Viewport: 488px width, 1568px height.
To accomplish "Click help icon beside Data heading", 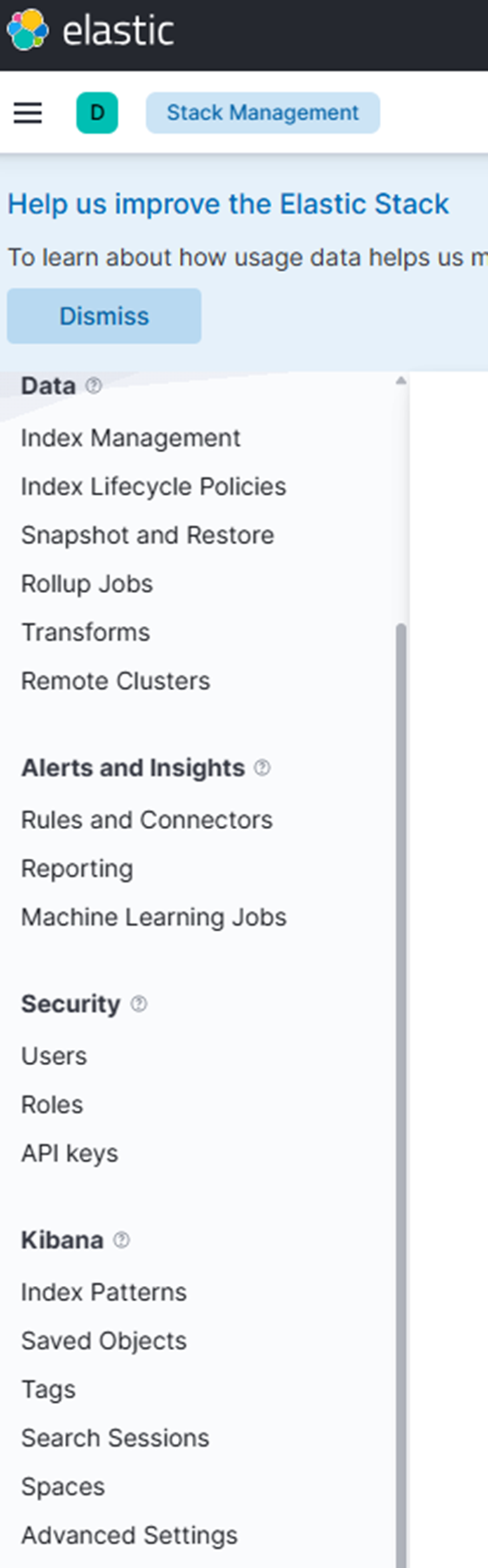I will pos(94,386).
